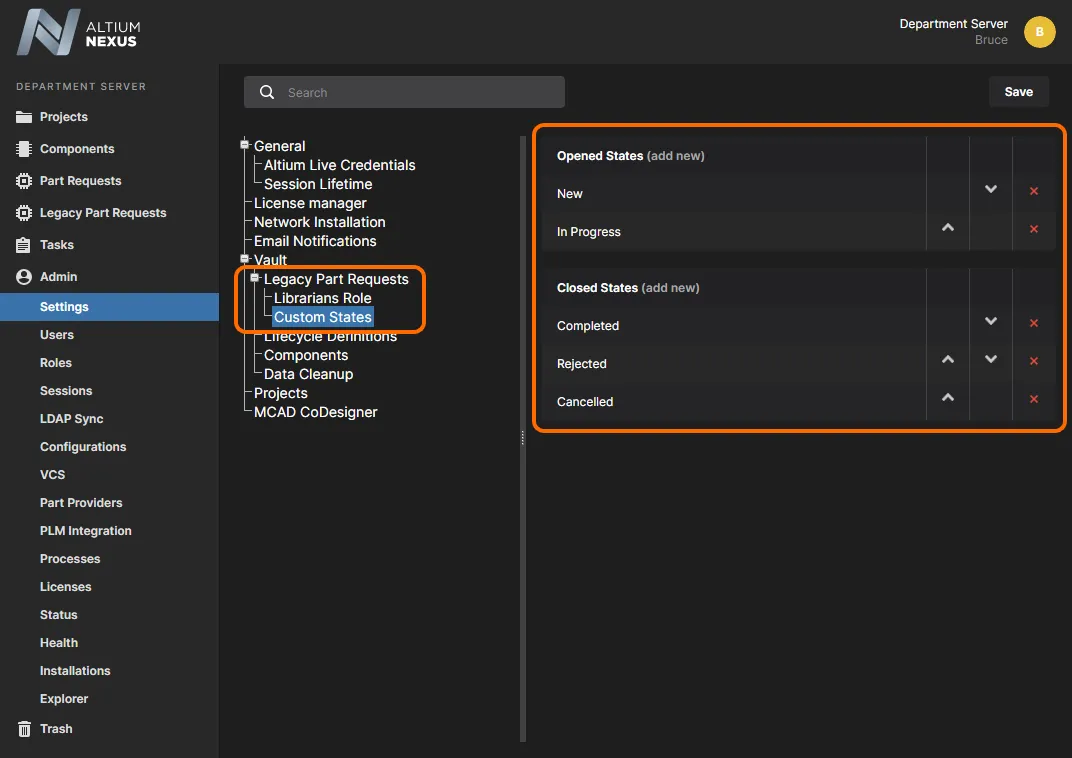Image resolution: width=1072 pixels, height=758 pixels.
Task: Click the Save button
Action: (x=1018, y=92)
